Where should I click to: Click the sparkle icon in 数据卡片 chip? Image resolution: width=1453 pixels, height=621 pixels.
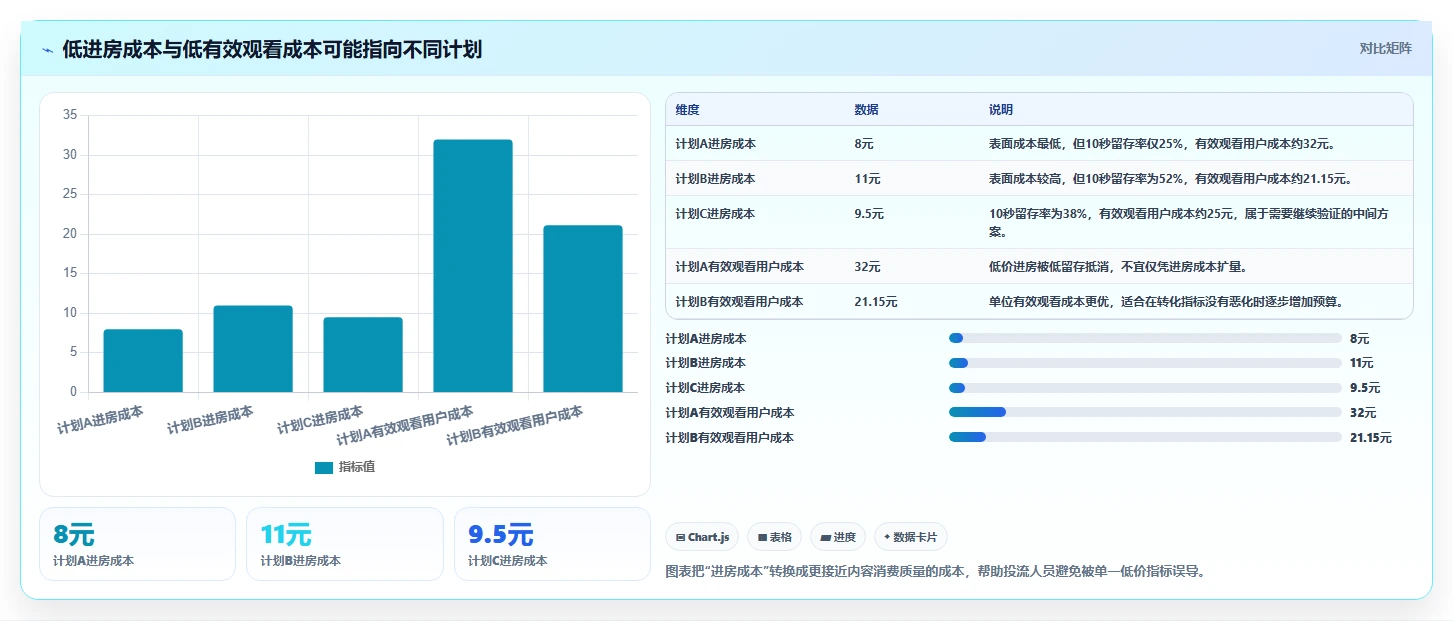pos(887,537)
